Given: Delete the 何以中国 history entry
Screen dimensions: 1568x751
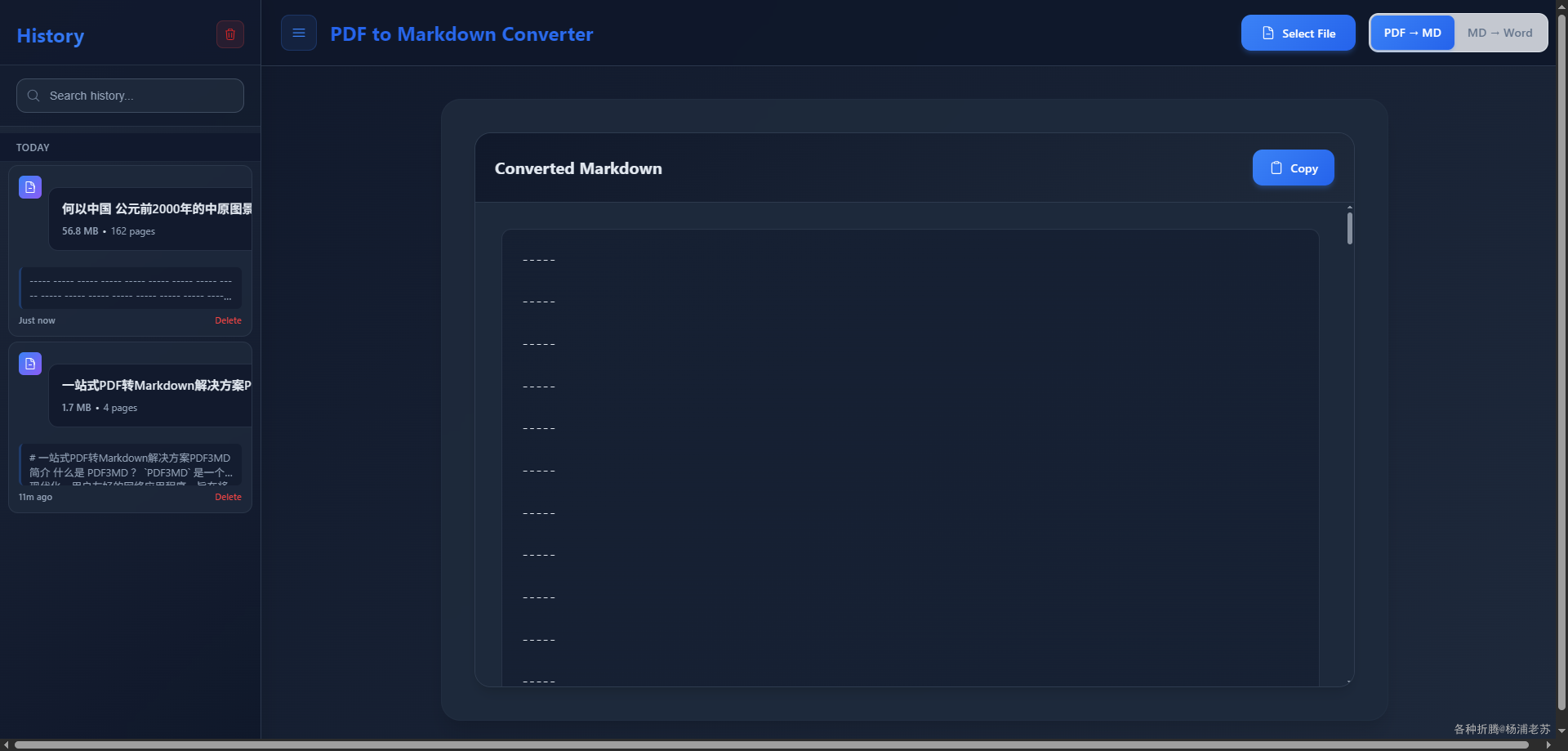Looking at the screenshot, I should 228,320.
